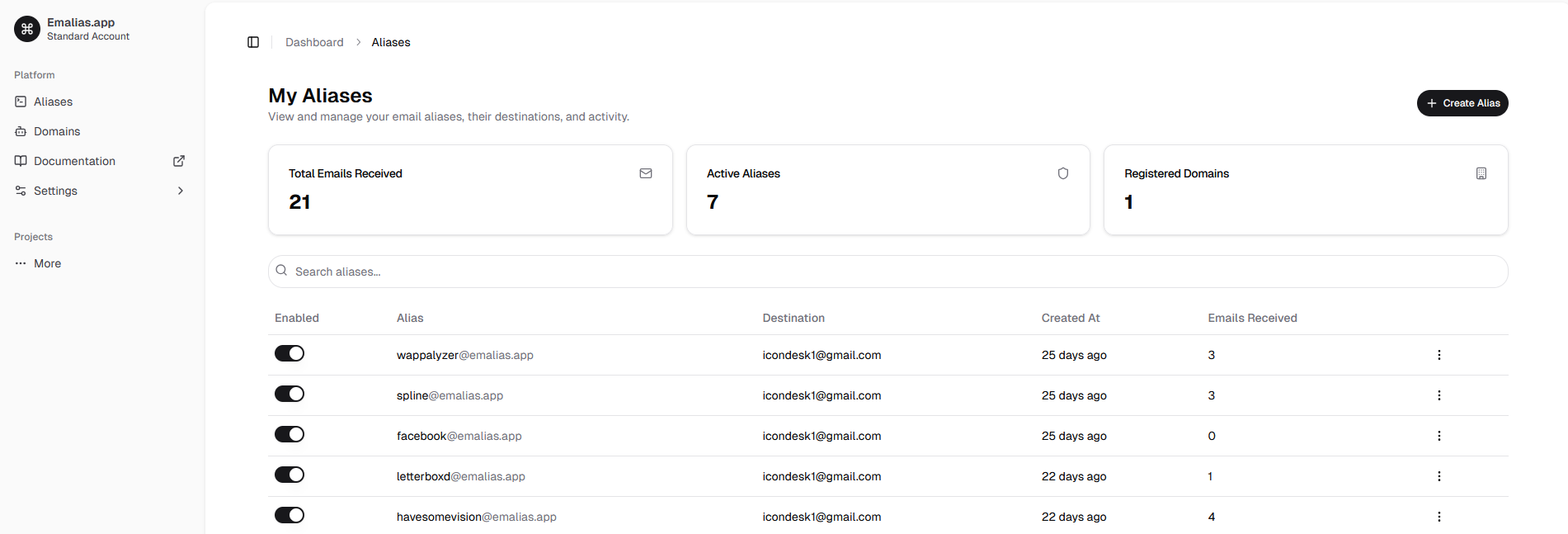Click the envelope icon in Total Emails card
Screen dimensions: 1568x534
pyautogui.click(x=646, y=173)
